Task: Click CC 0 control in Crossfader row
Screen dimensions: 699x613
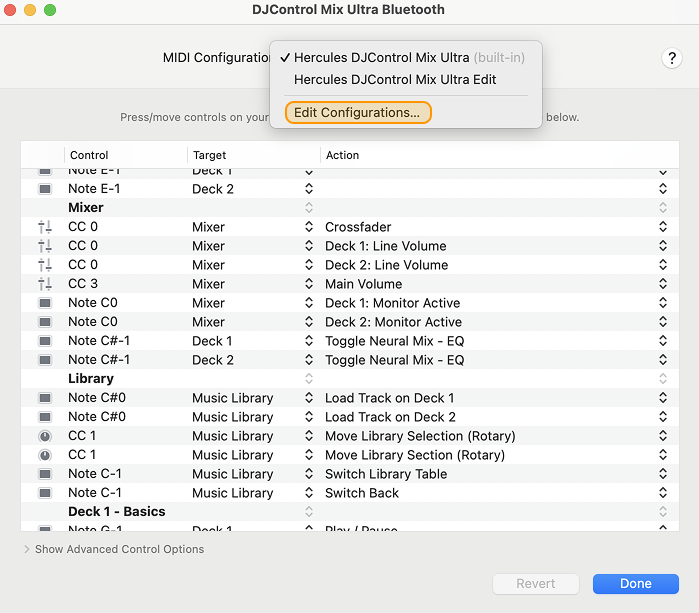Action: 83,227
